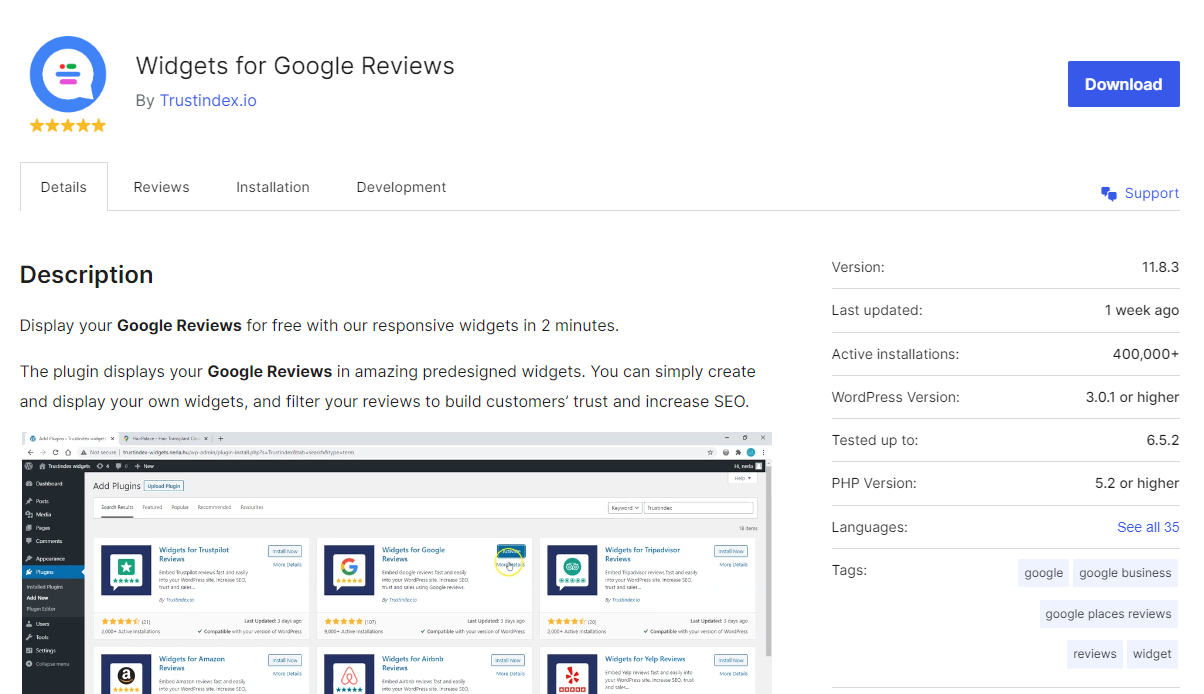Click the Trustindex plugin logo icon

(67, 74)
